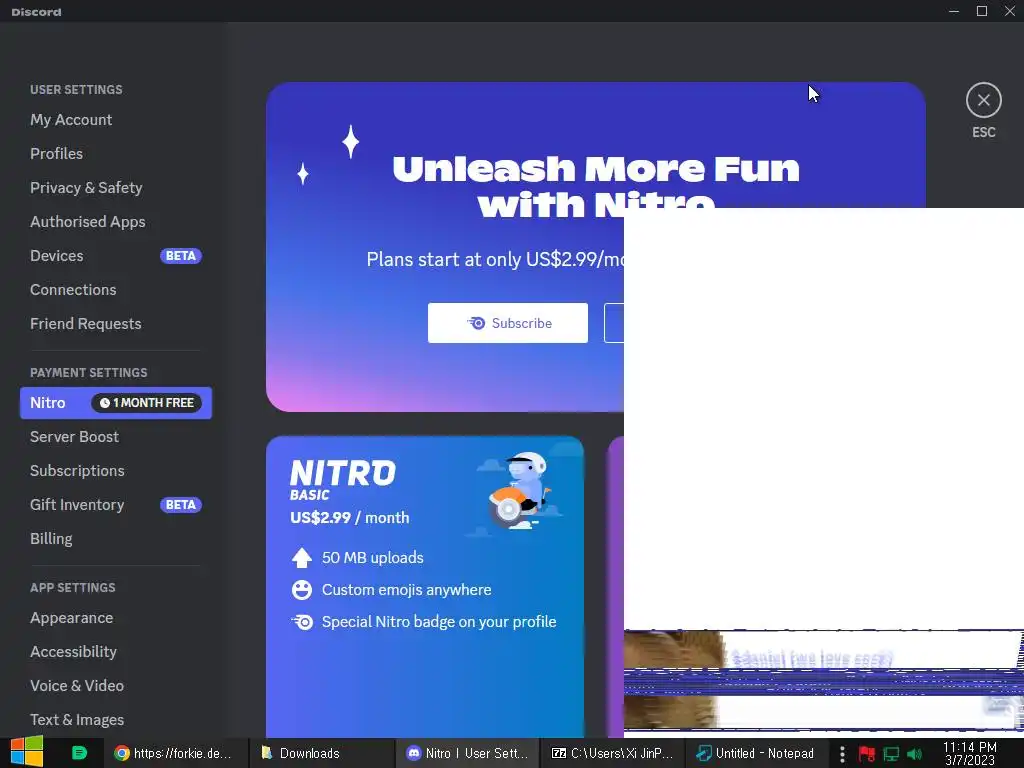Open Voice & Video settings

coord(76,686)
